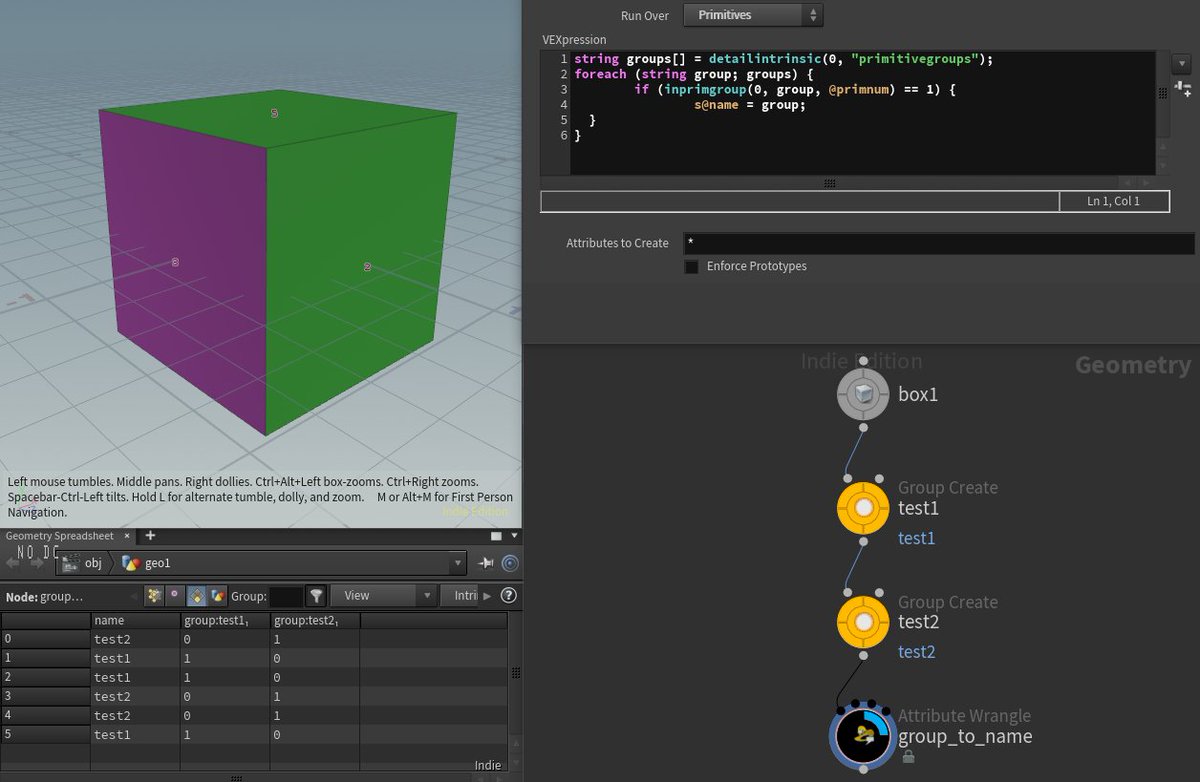Switch to Geometry Spreadsheet tab
Screen dimensions: 1200x782
(60, 536)
